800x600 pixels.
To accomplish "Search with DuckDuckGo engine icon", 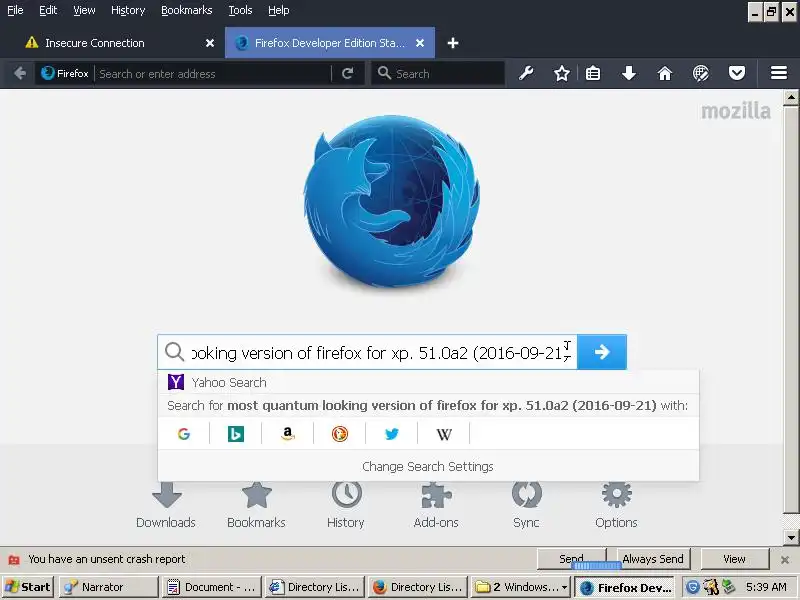I will click(340, 434).
